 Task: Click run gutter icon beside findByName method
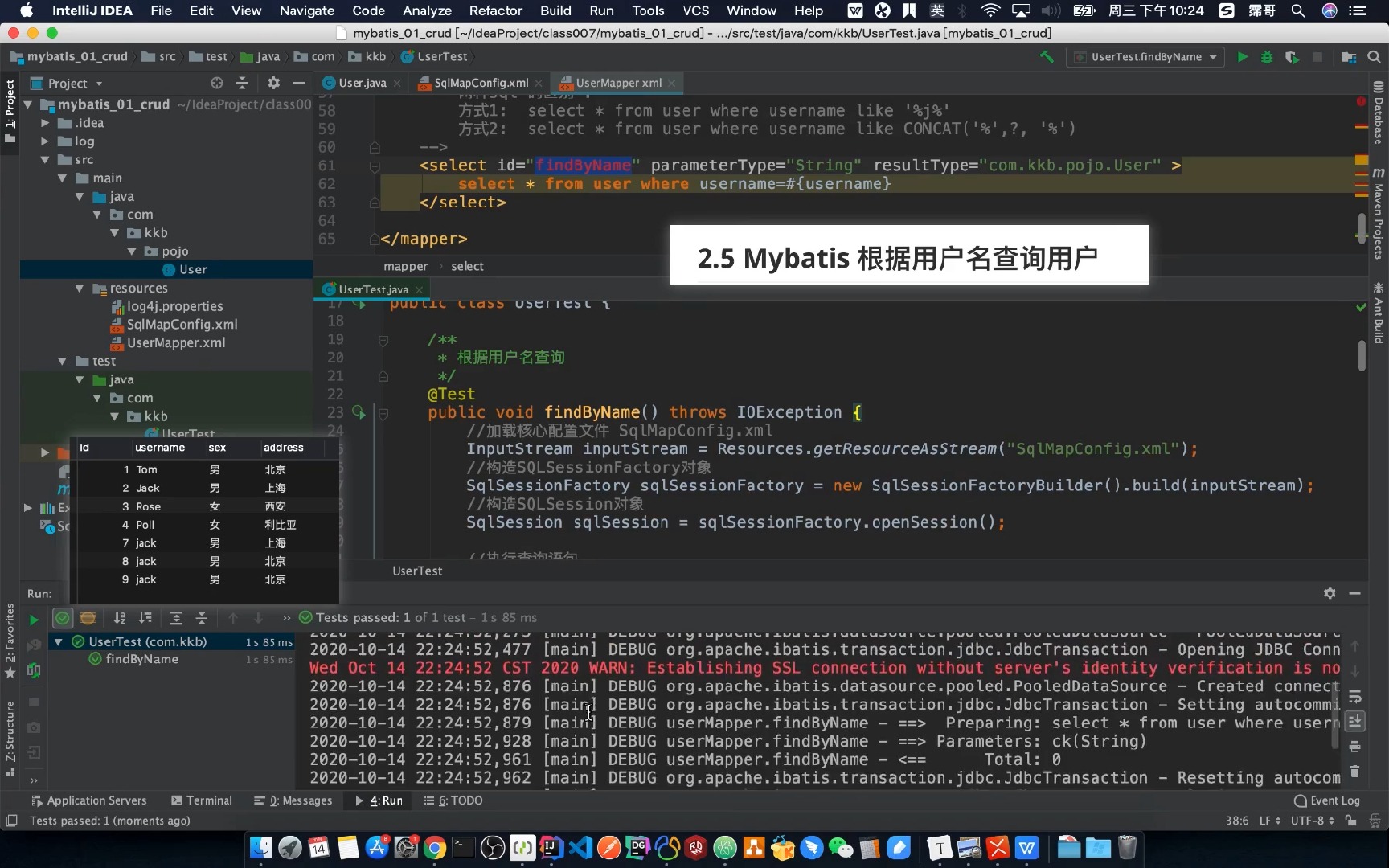click(x=359, y=412)
